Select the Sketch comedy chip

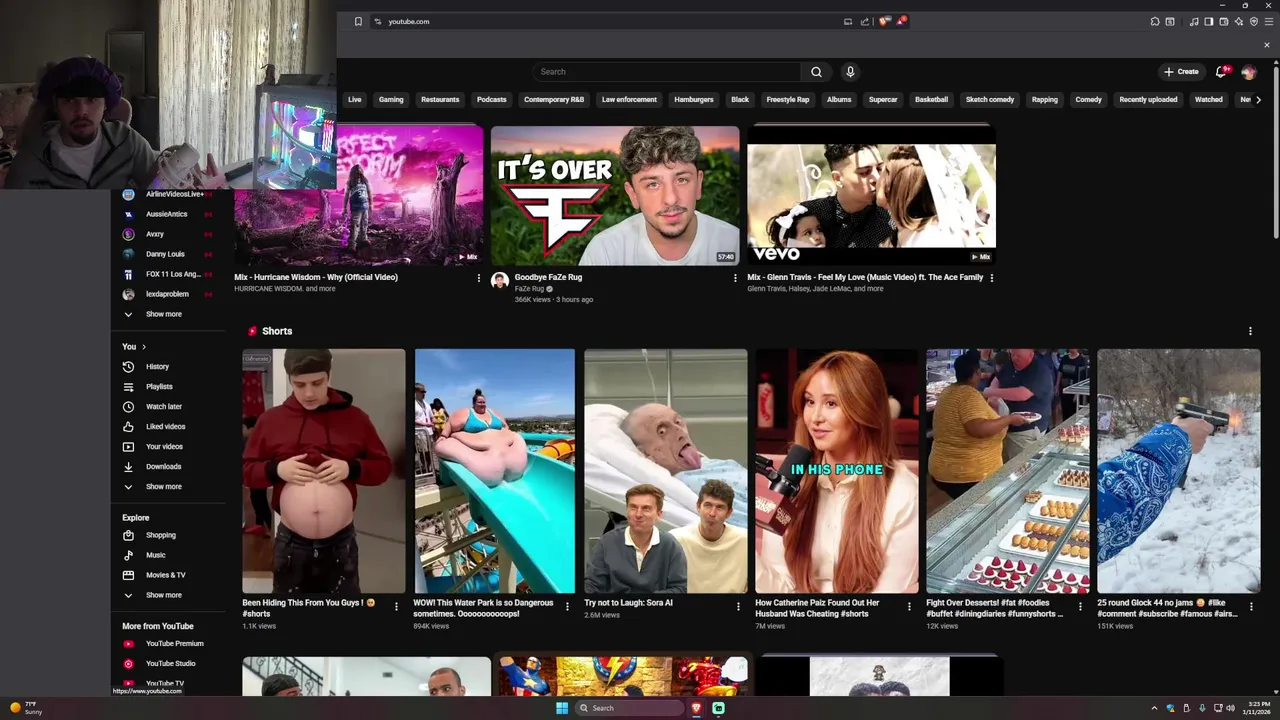tap(990, 100)
